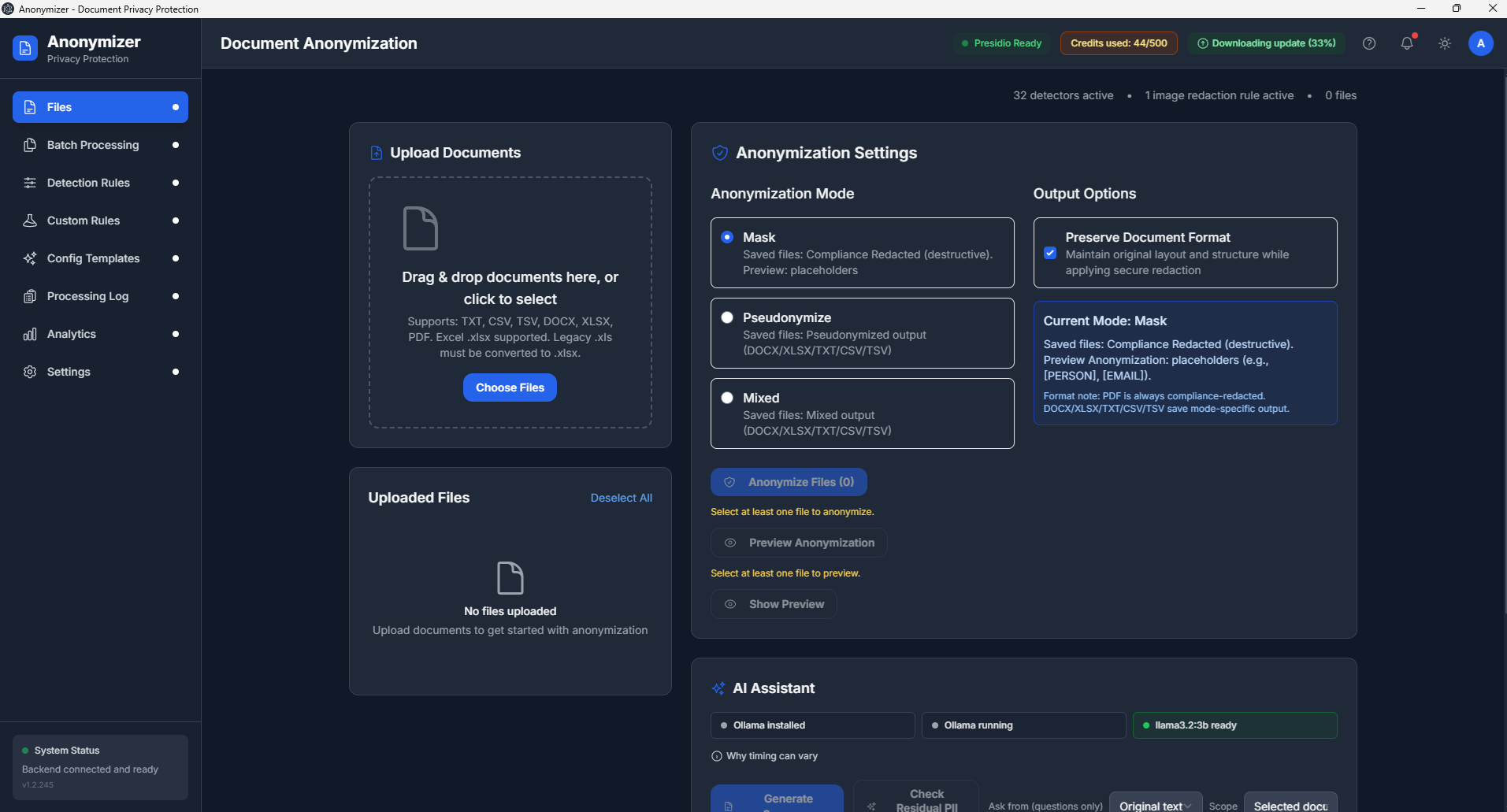Click the Upload Documents header icon

tap(377, 153)
